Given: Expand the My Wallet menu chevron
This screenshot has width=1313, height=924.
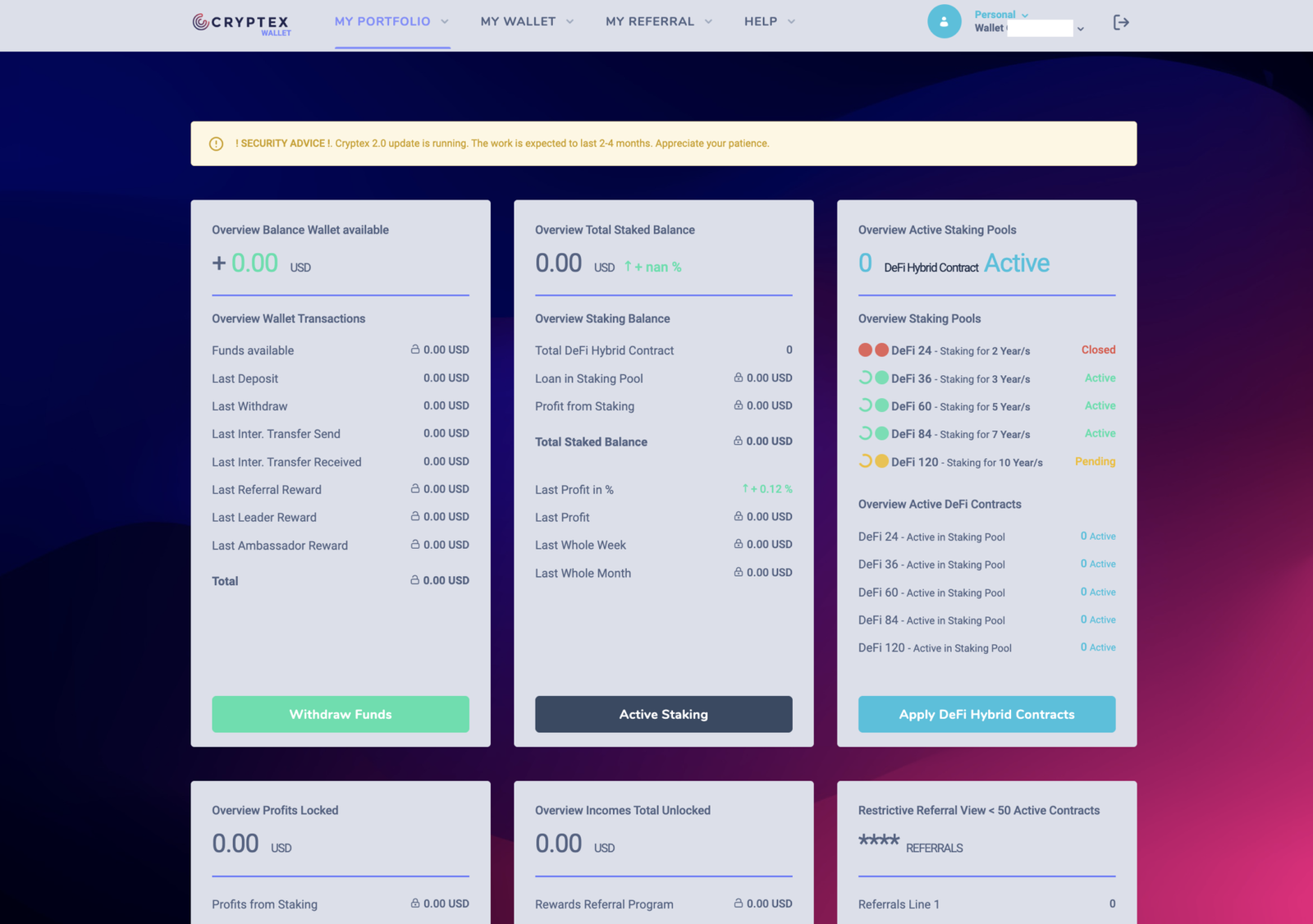Looking at the screenshot, I should click(x=570, y=21).
